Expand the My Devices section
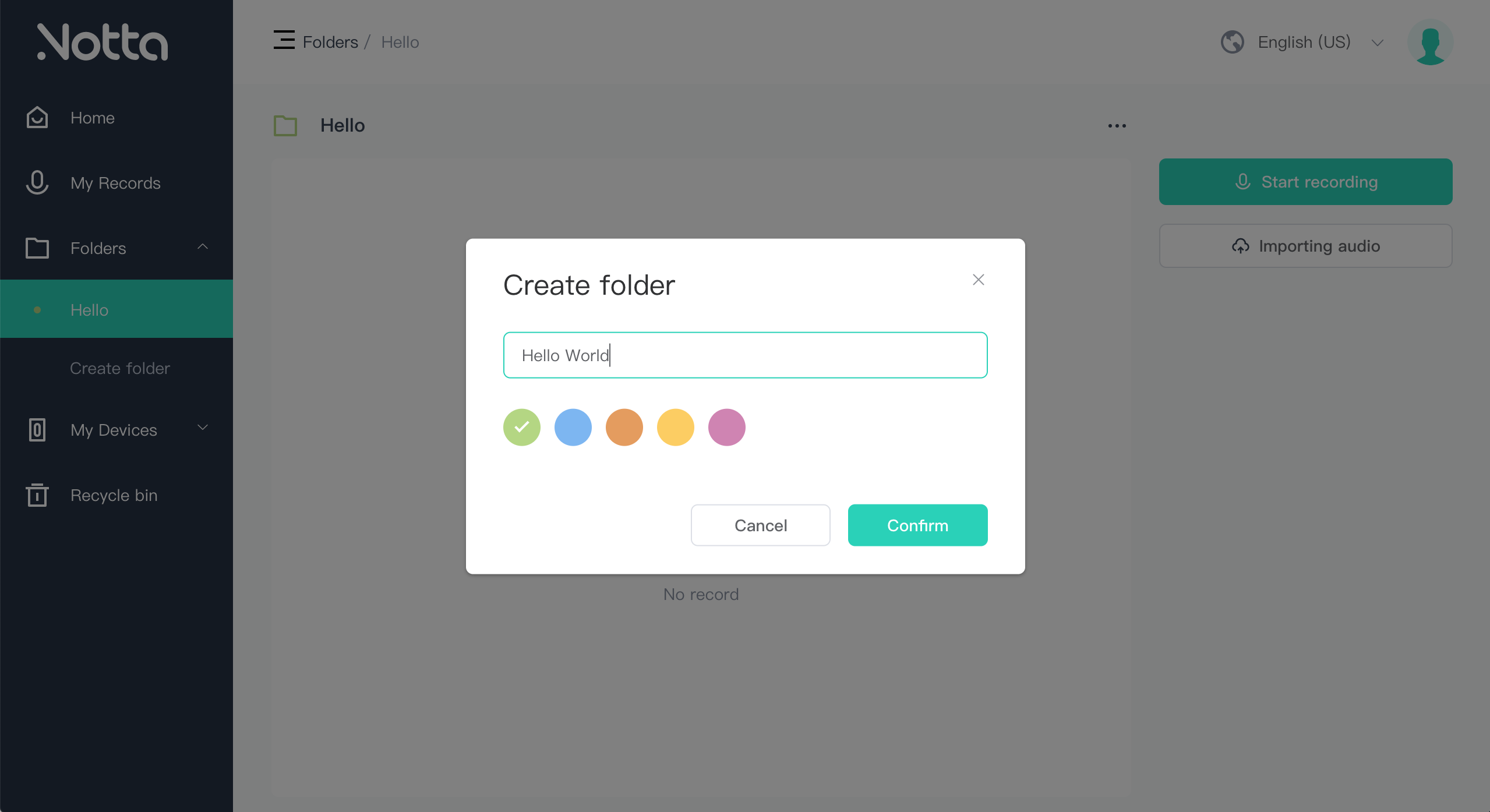1490x812 pixels. (x=202, y=428)
